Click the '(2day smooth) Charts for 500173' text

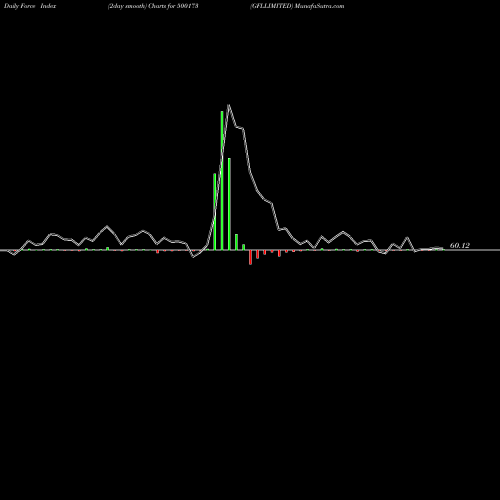(153, 6)
